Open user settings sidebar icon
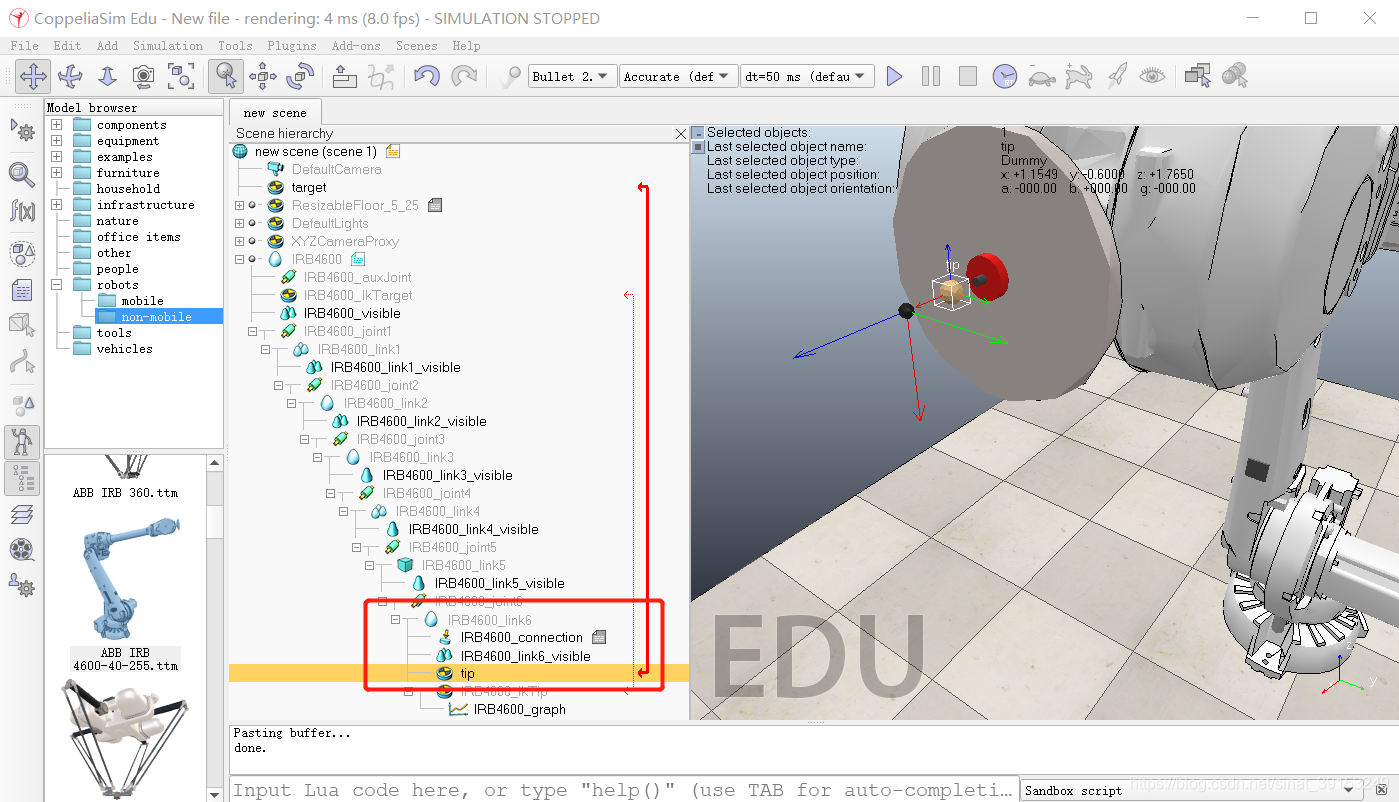 [22, 585]
